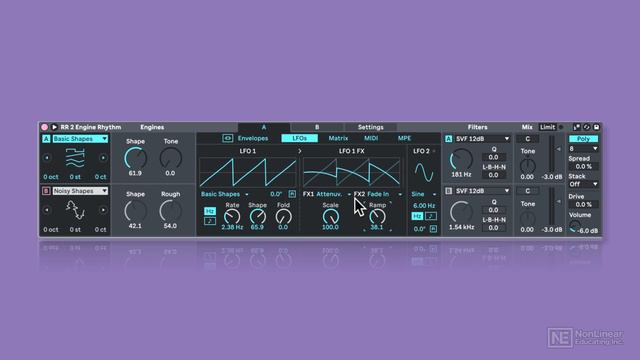Open the MIDI section
This screenshot has width=640, height=360.
click(x=371, y=138)
